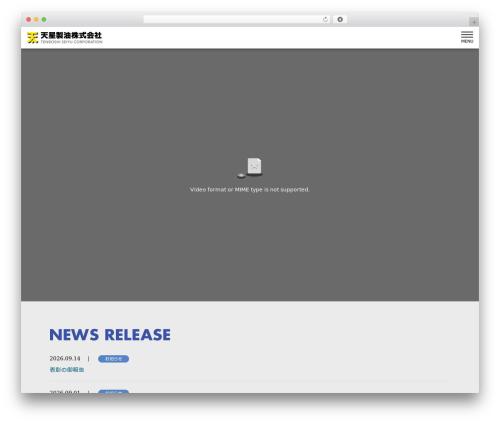Reload the page with the refresh icon
The width and height of the screenshot is (500, 423).
[325, 20]
